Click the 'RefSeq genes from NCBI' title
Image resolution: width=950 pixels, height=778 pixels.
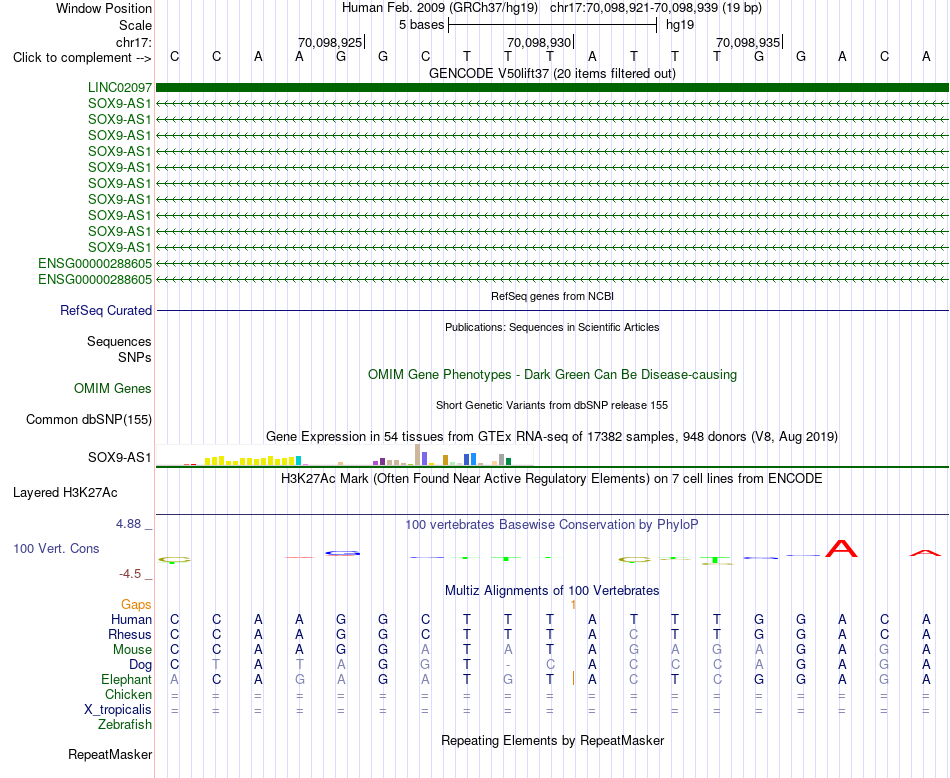click(x=552, y=296)
